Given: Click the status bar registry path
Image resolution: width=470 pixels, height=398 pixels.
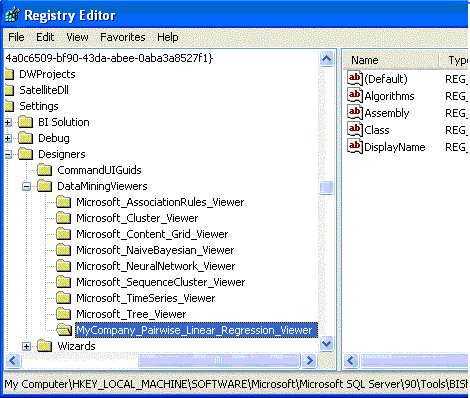Looking at the screenshot, I should (x=236, y=384).
